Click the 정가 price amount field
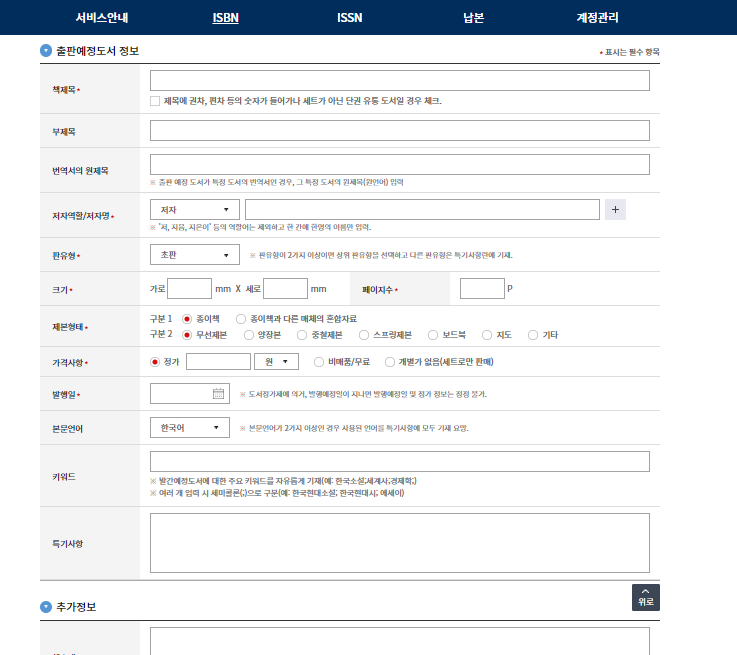This screenshot has width=737, height=655. [219, 362]
